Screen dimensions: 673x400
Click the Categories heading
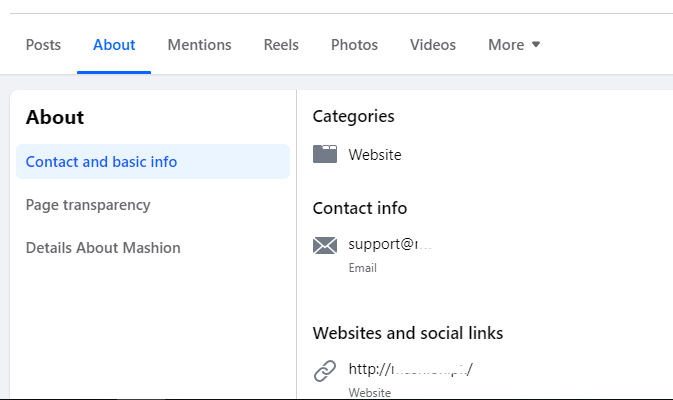click(x=354, y=116)
